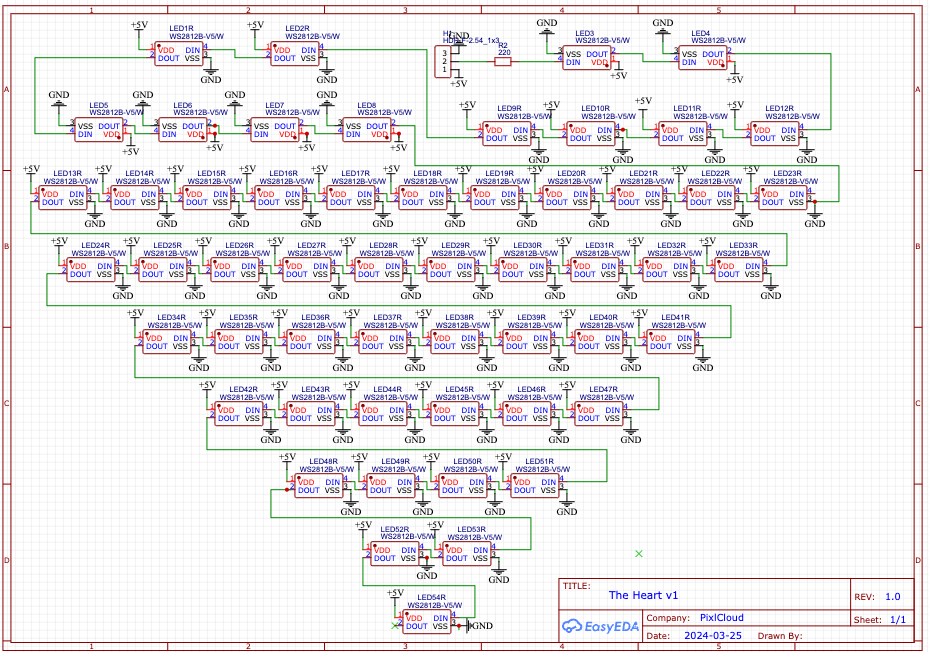929x652 pixels.
Task: Select the "LED47R" designator label
Action: [x=603, y=389]
